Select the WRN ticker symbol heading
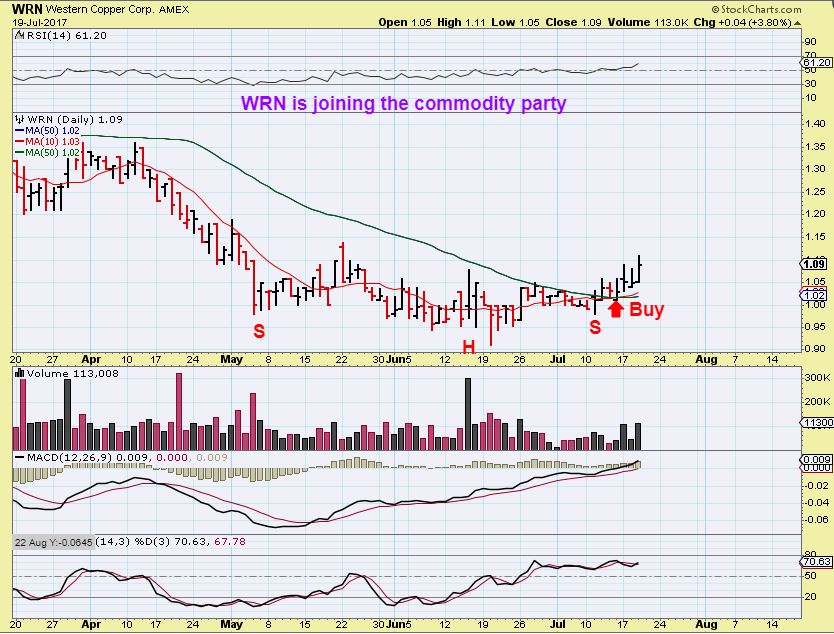 27,9
